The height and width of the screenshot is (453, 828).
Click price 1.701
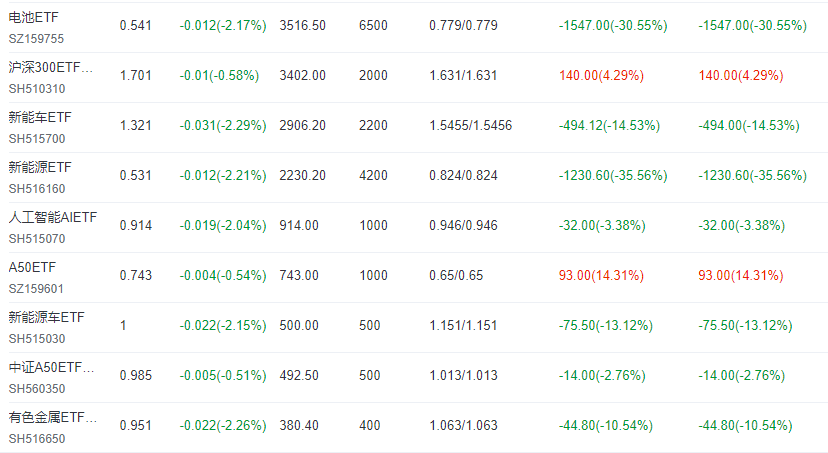(x=136, y=76)
